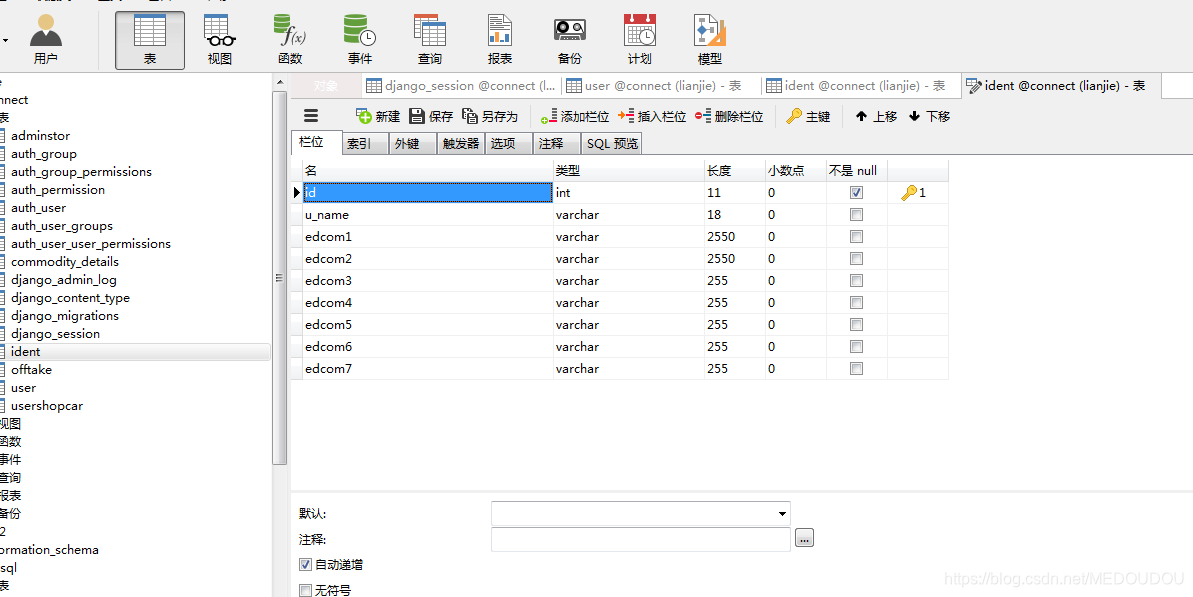Open the 计划 (Schedule) toolbar icon
Screen dimensions: 1193x597
pyautogui.click(x=640, y=38)
